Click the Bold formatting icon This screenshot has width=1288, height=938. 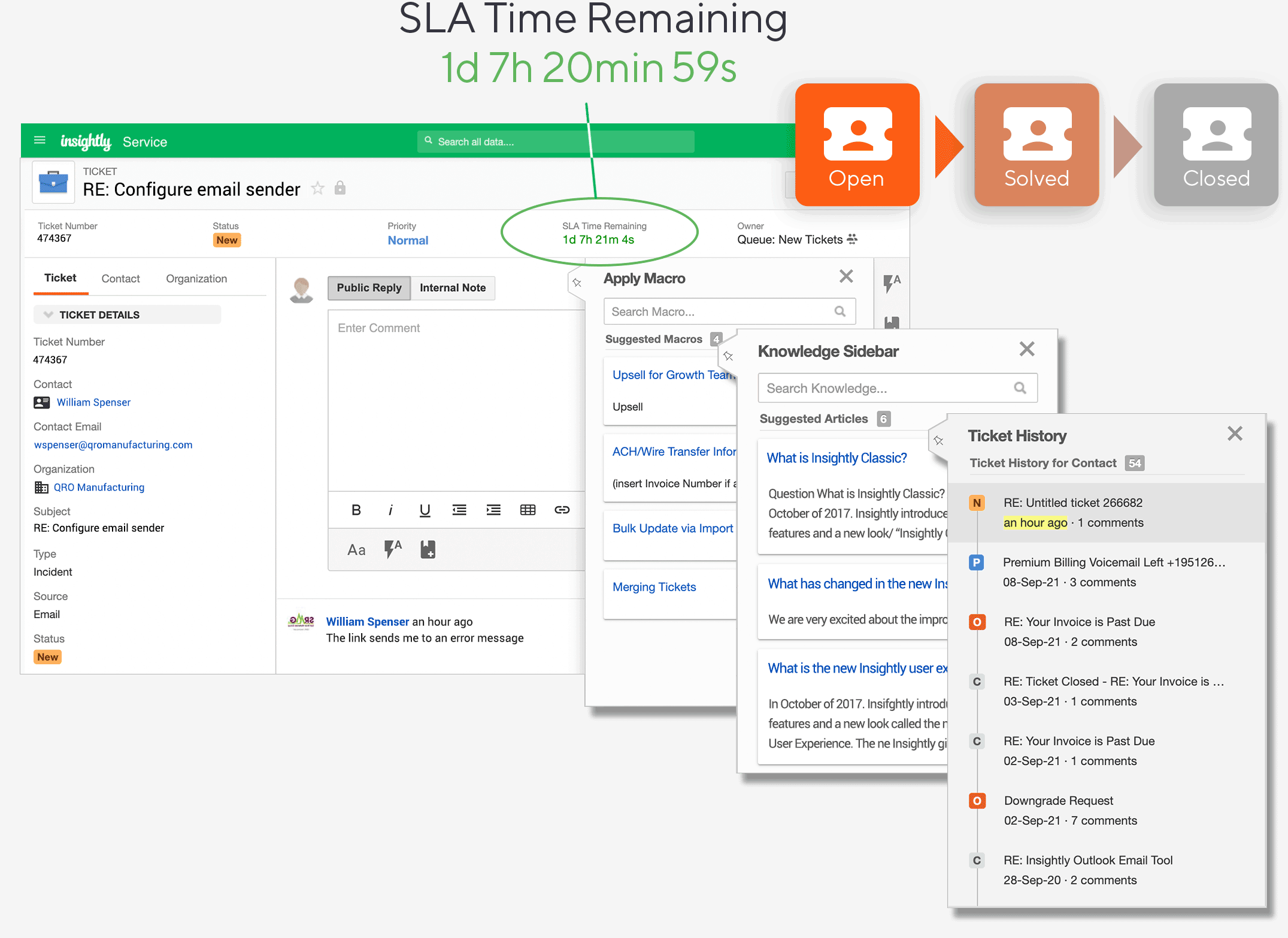(356, 510)
